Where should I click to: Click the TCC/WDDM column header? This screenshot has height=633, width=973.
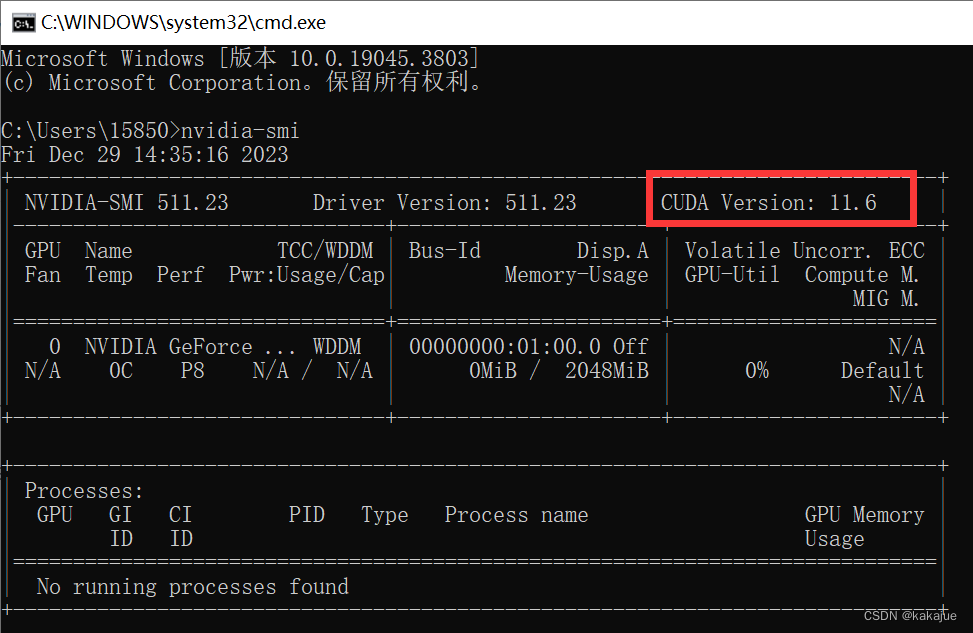(327, 250)
